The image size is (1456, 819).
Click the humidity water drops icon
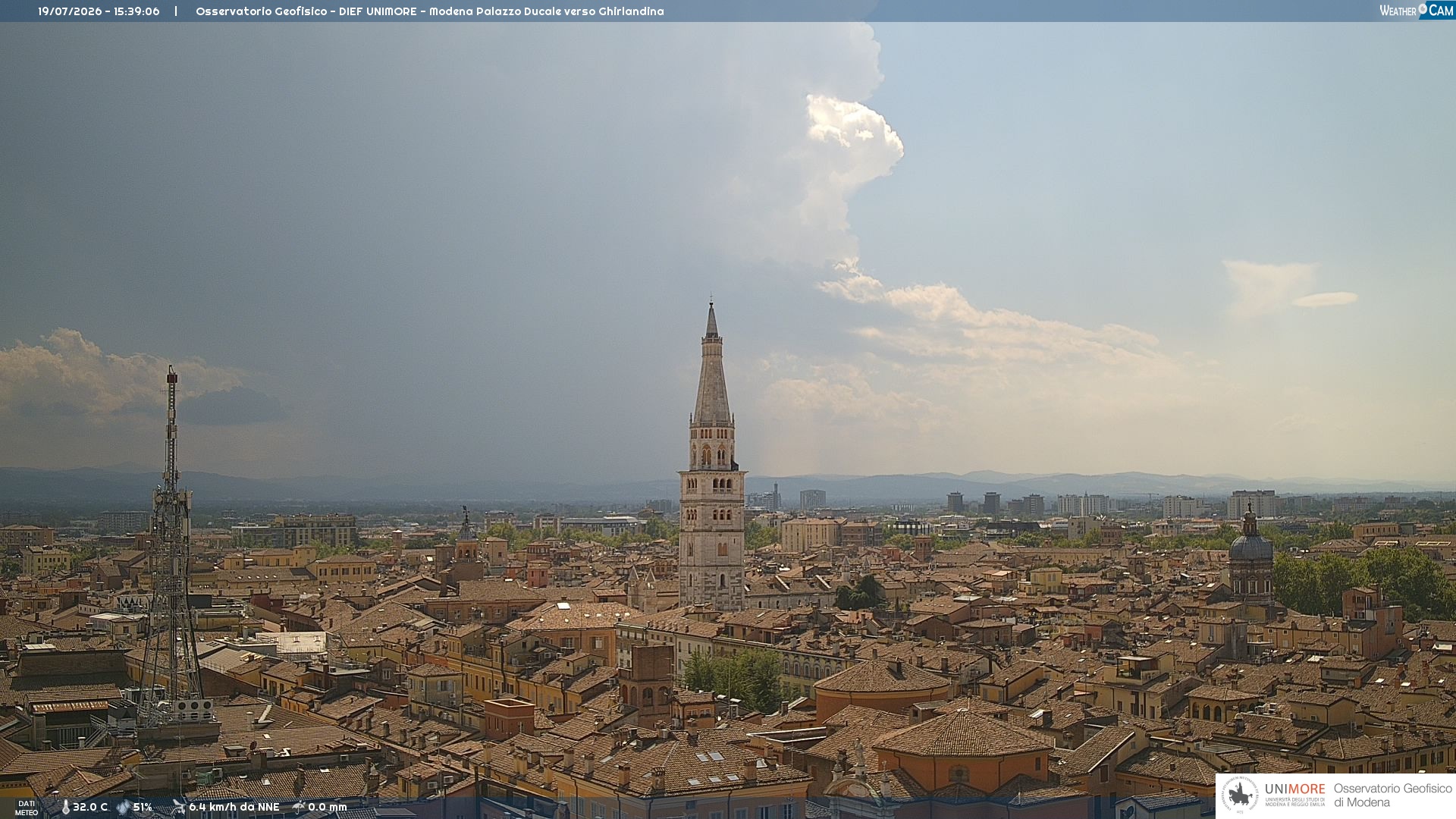click(x=124, y=807)
